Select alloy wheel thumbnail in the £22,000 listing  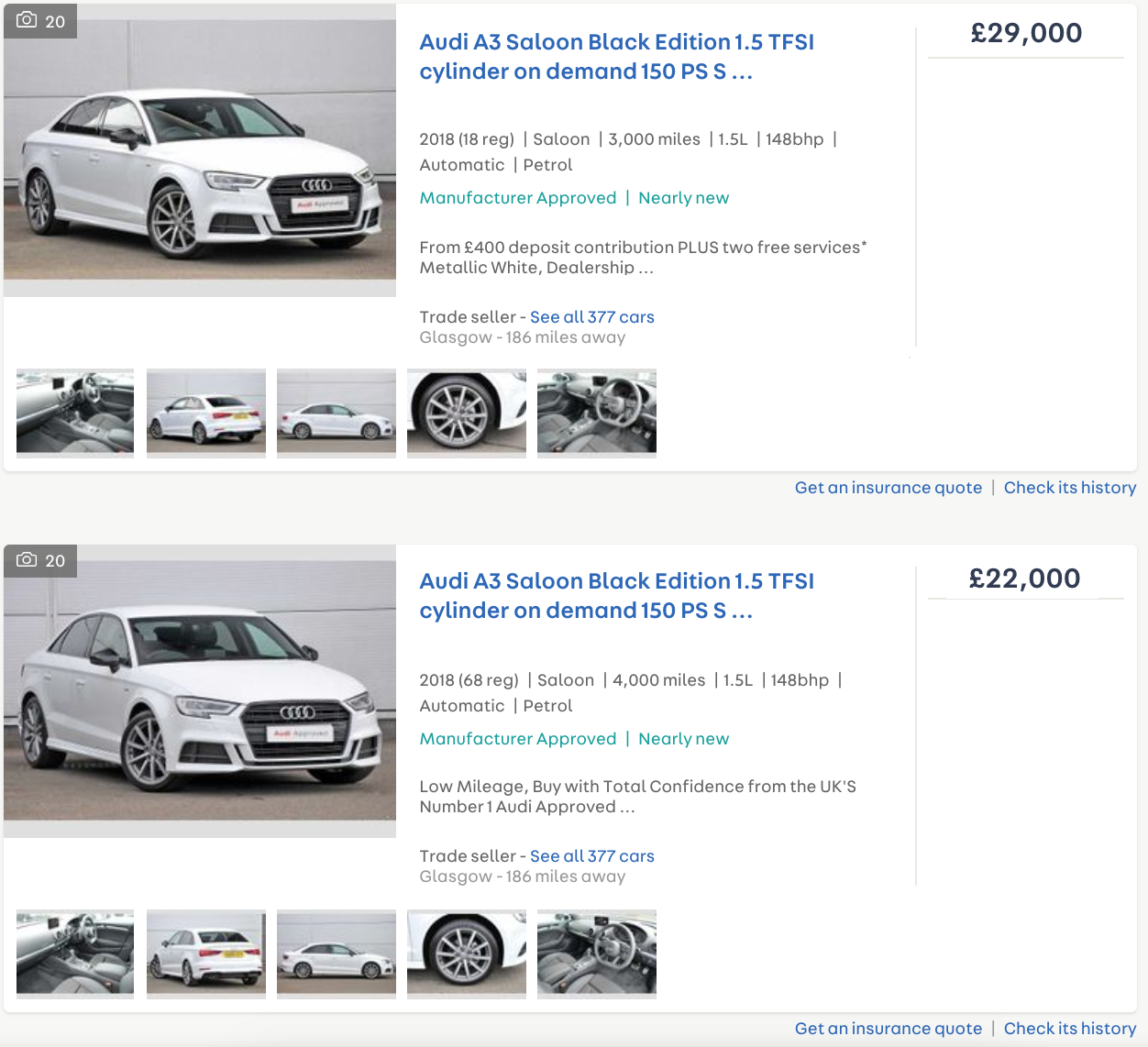(x=467, y=954)
